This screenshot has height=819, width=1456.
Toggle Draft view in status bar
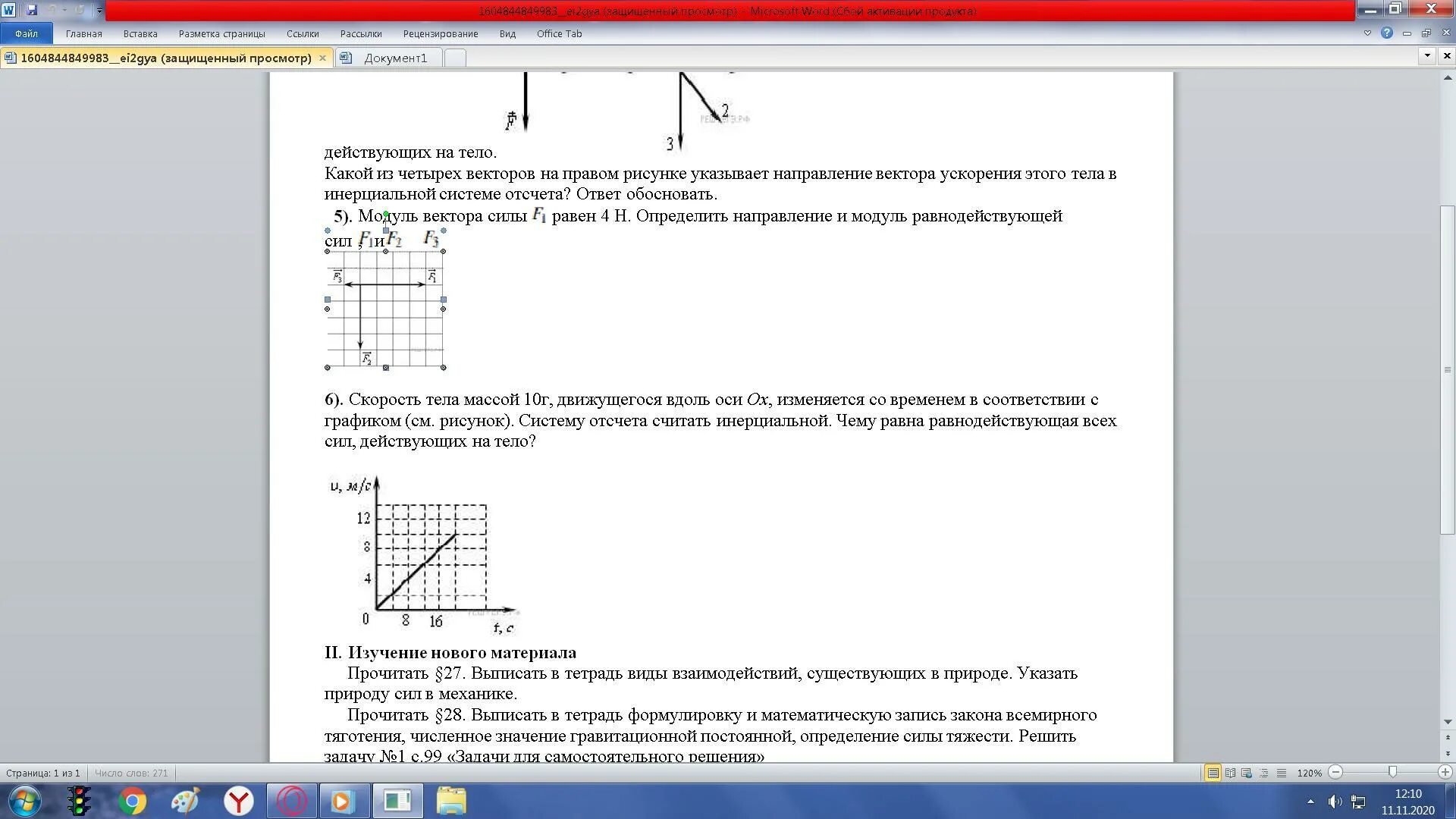point(1282,773)
